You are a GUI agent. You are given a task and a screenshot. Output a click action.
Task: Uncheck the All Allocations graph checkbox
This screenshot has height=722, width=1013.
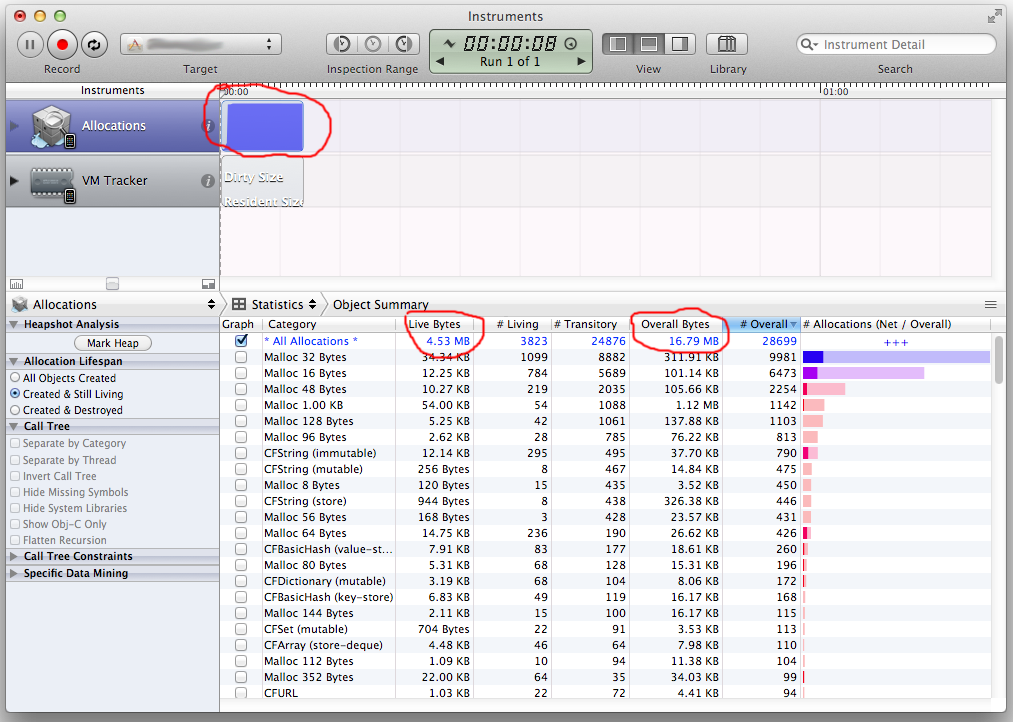pos(241,341)
